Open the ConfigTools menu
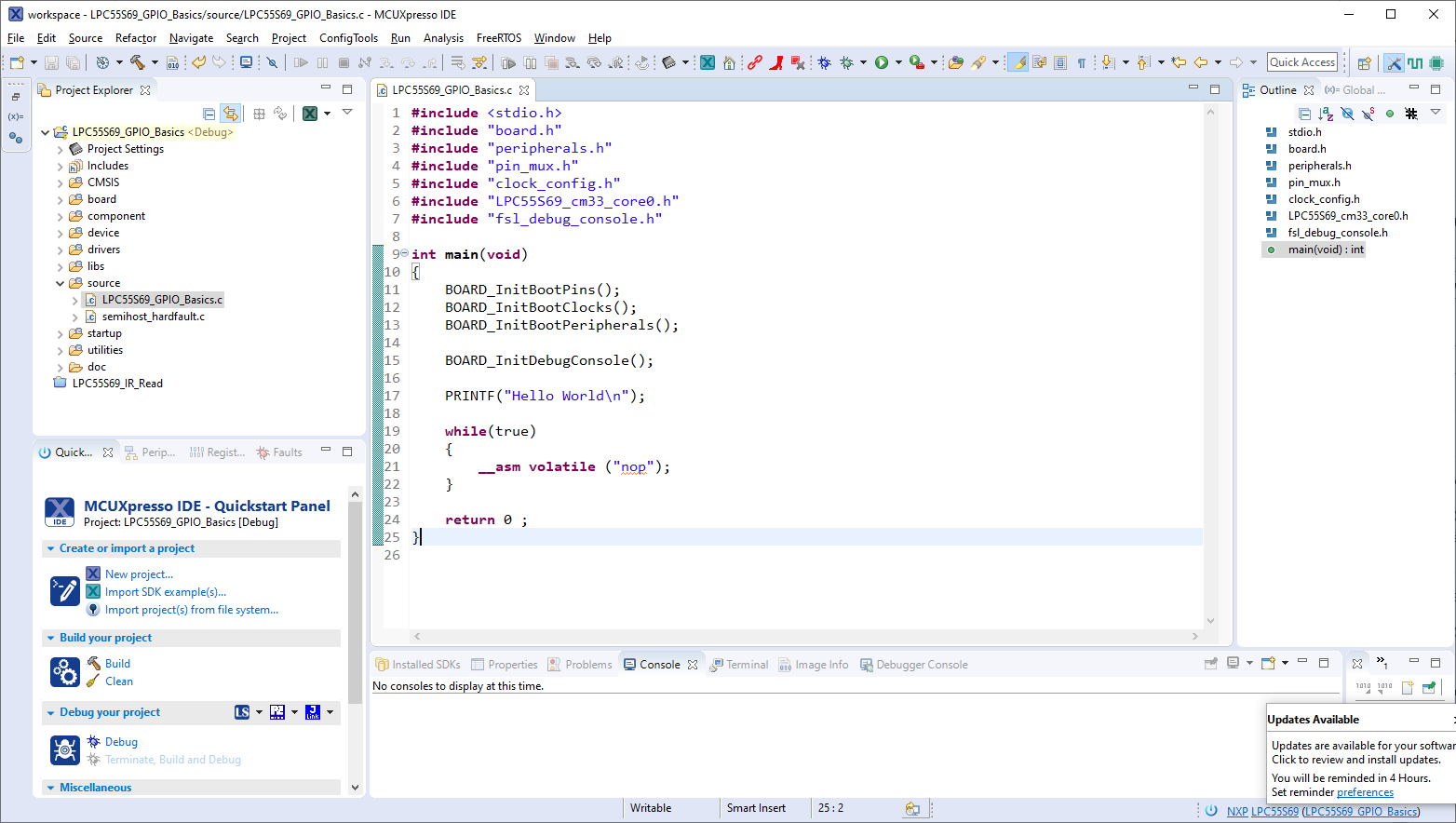 click(348, 38)
